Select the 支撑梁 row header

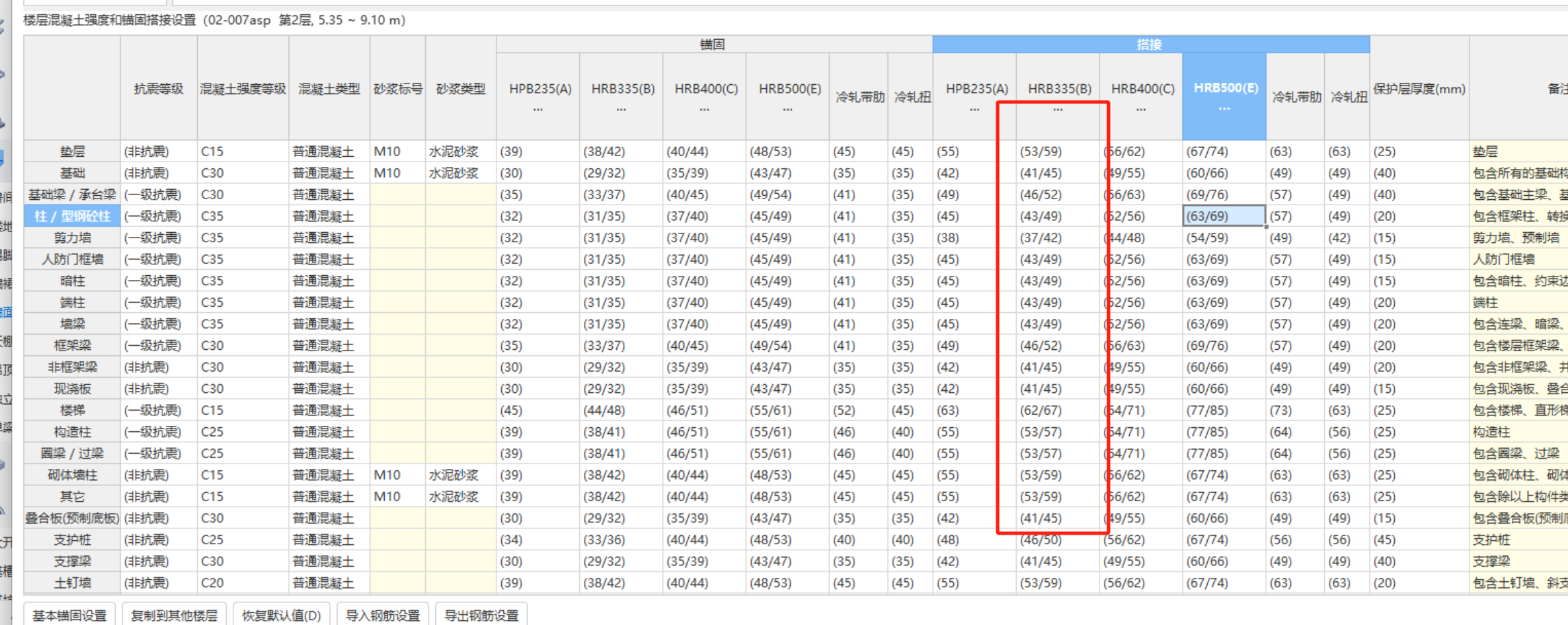[73, 561]
